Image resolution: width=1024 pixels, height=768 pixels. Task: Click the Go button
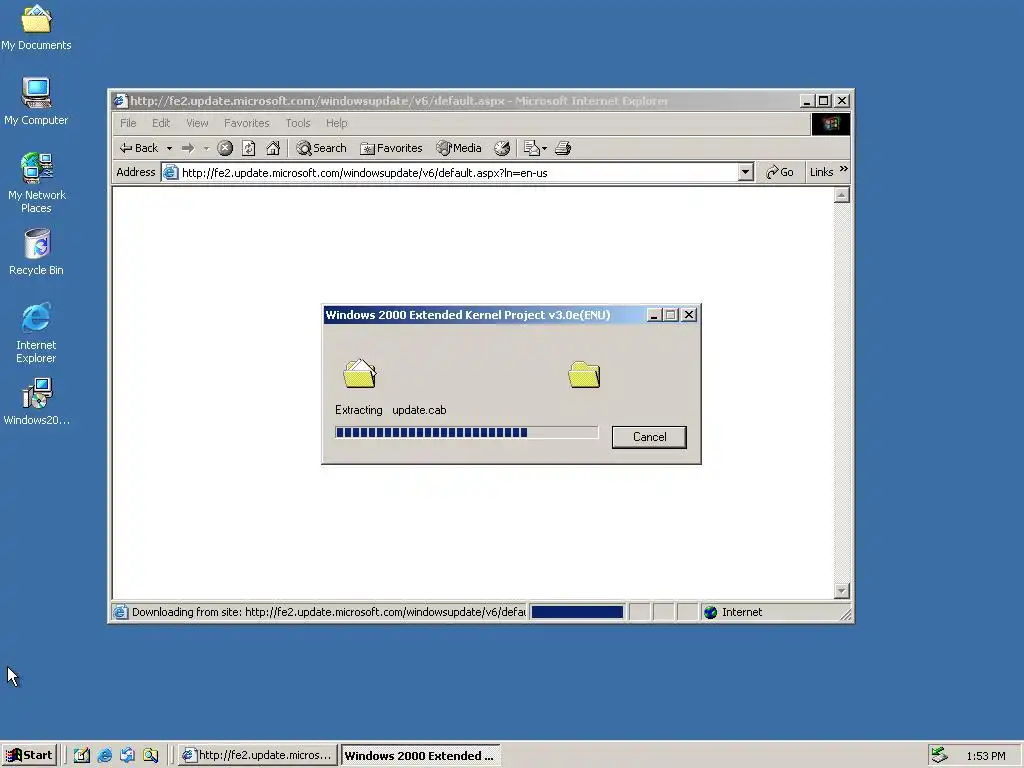coord(780,172)
